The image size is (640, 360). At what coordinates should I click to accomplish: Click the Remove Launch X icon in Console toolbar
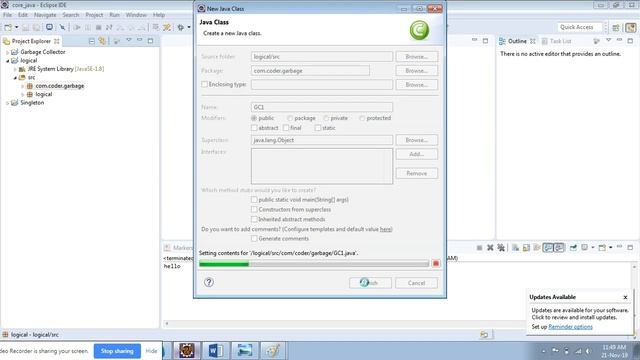click(490, 247)
